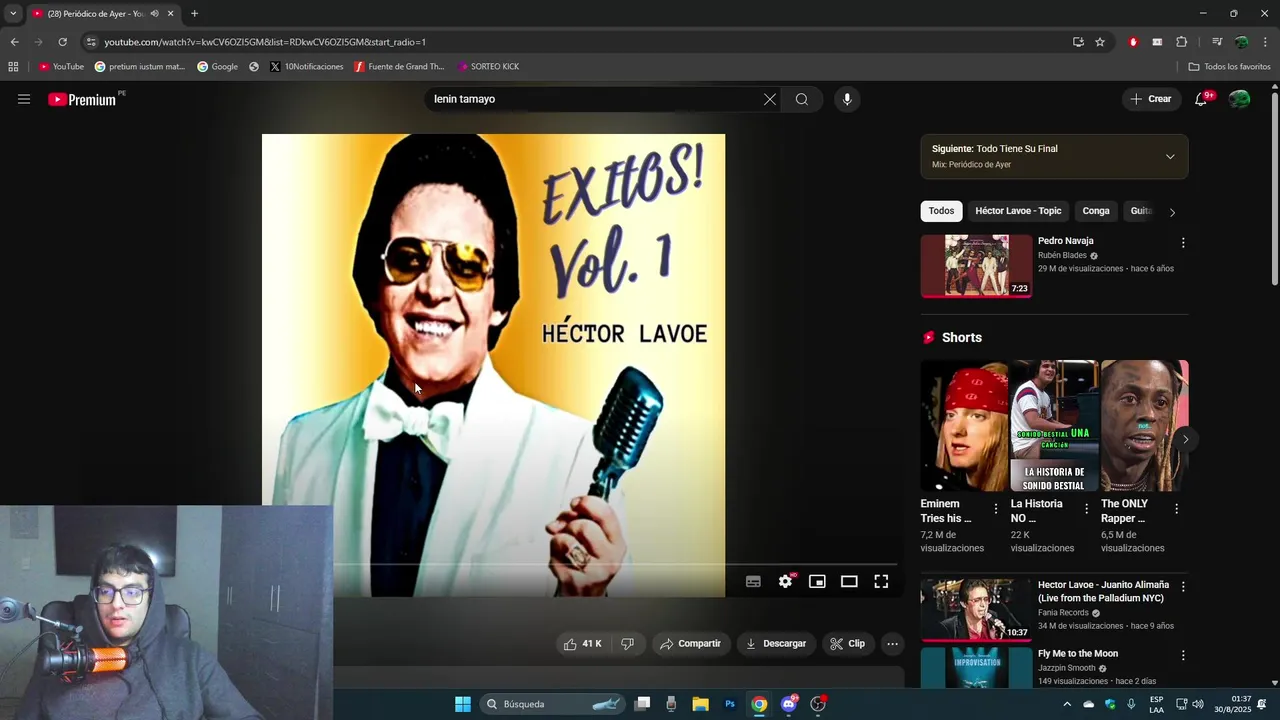
Task: Open the Pedro Navaja video thumbnail
Action: (x=976, y=266)
